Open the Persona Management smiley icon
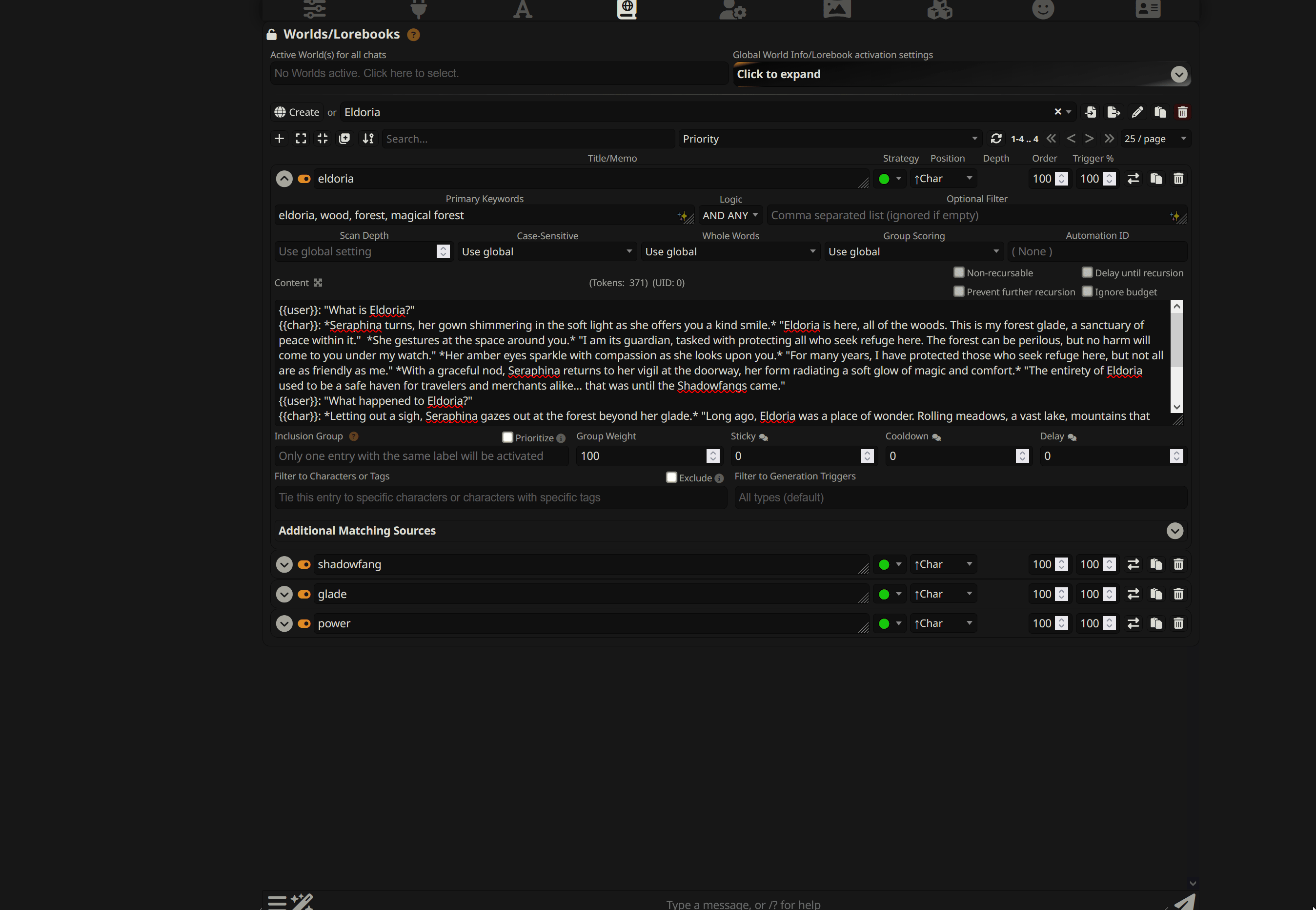 click(1043, 9)
